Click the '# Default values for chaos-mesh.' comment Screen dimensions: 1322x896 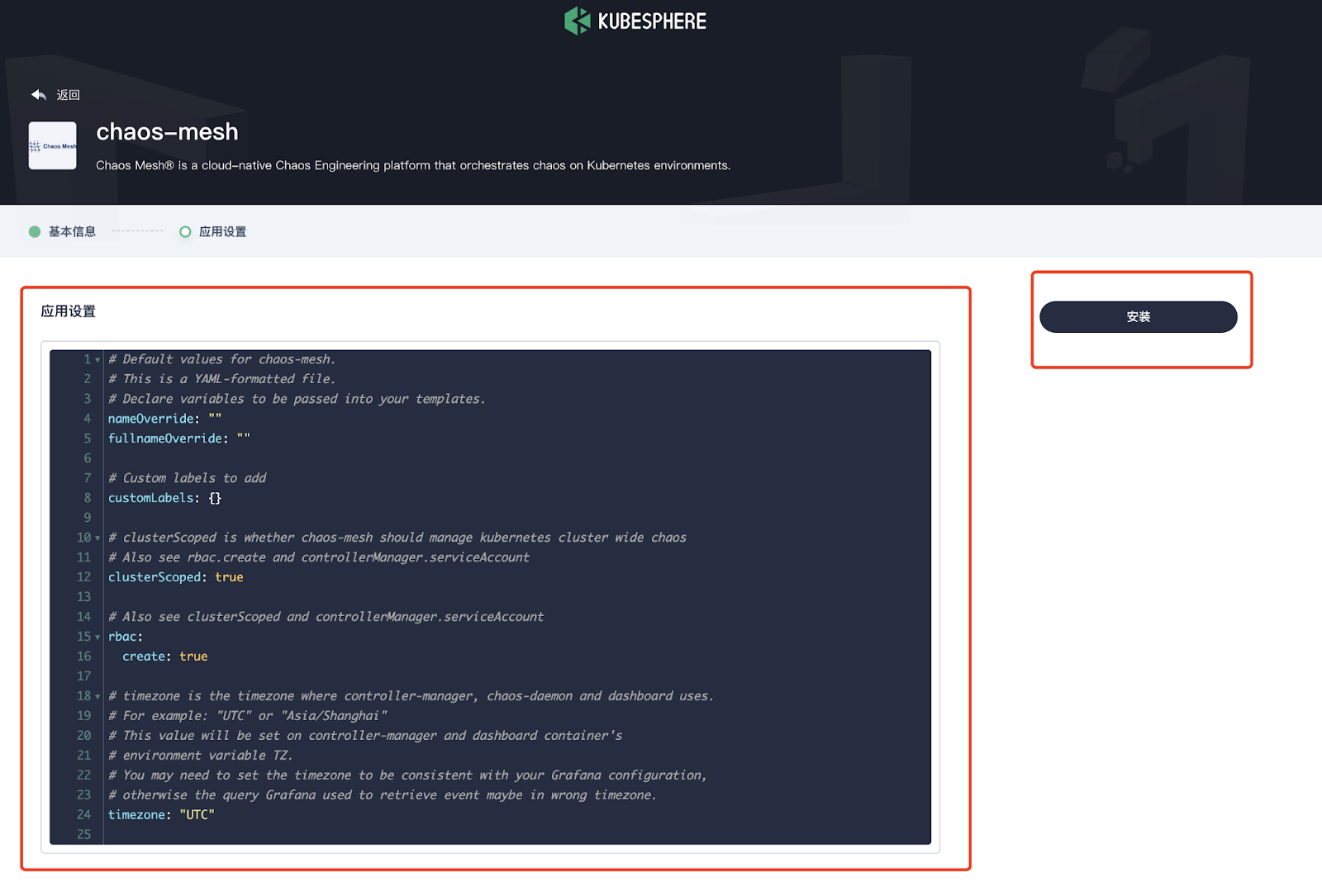(x=221, y=359)
